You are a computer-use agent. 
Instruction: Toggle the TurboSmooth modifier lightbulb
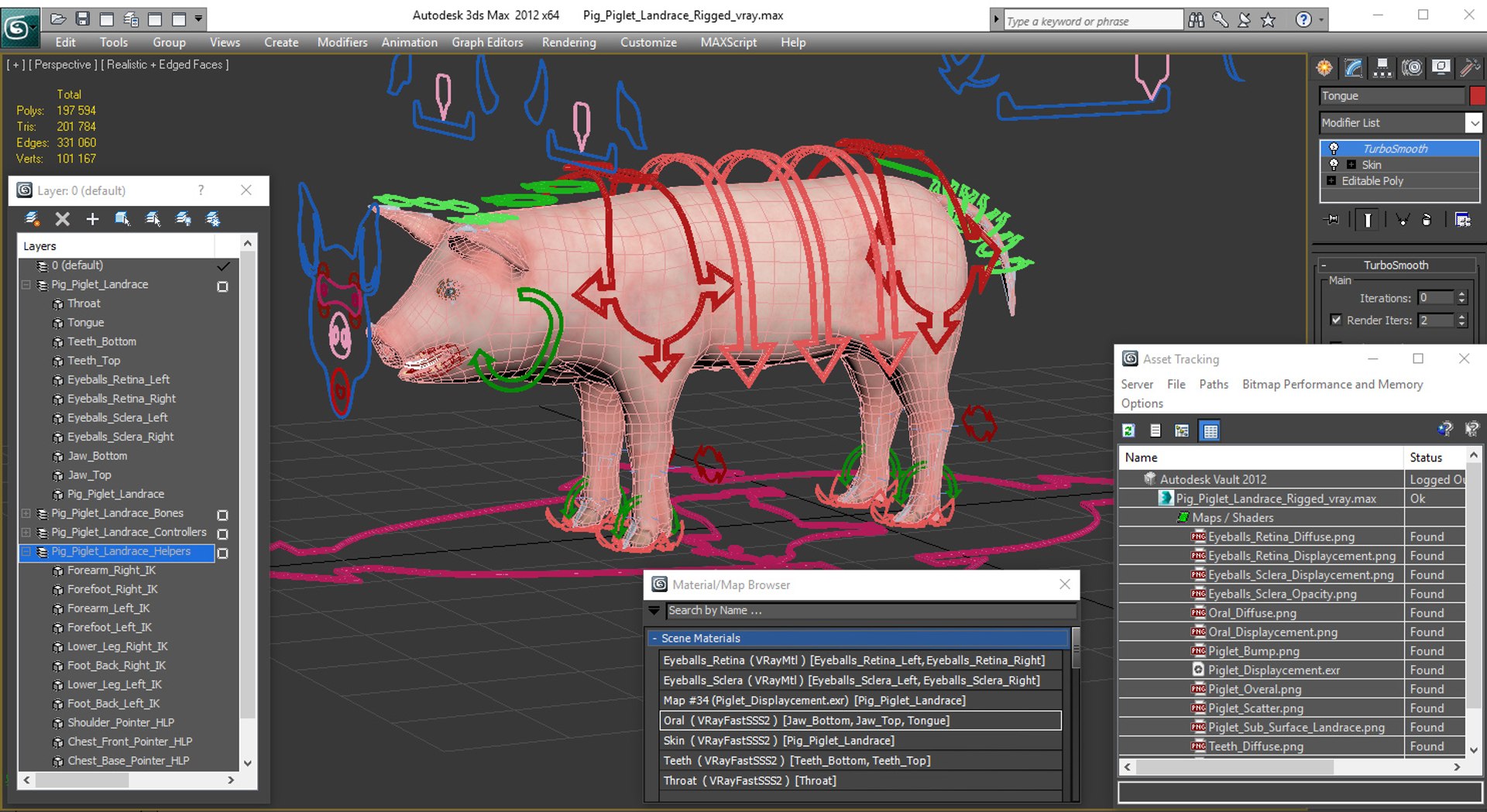[x=1334, y=149]
